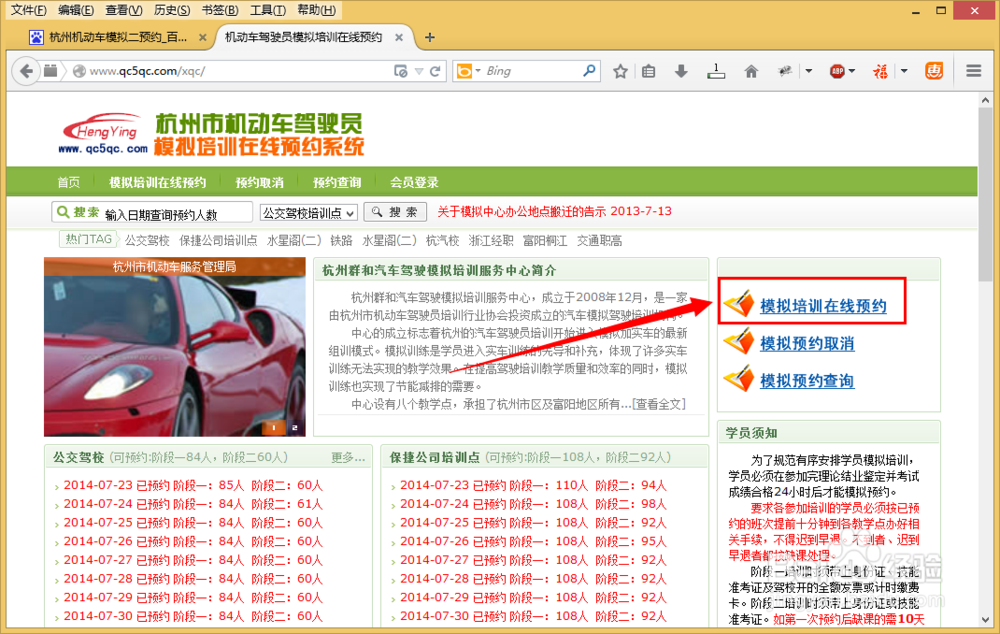
Task: Click the bird-like extension icon
Action: (785, 71)
